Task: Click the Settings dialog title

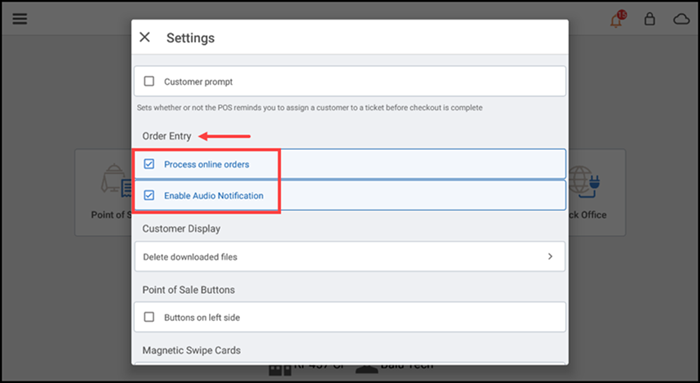Action: tap(191, 38)
